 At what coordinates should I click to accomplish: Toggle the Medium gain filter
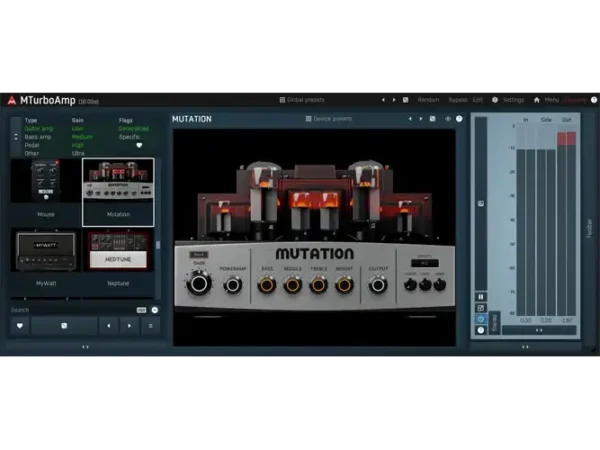[x=82, y=137]
